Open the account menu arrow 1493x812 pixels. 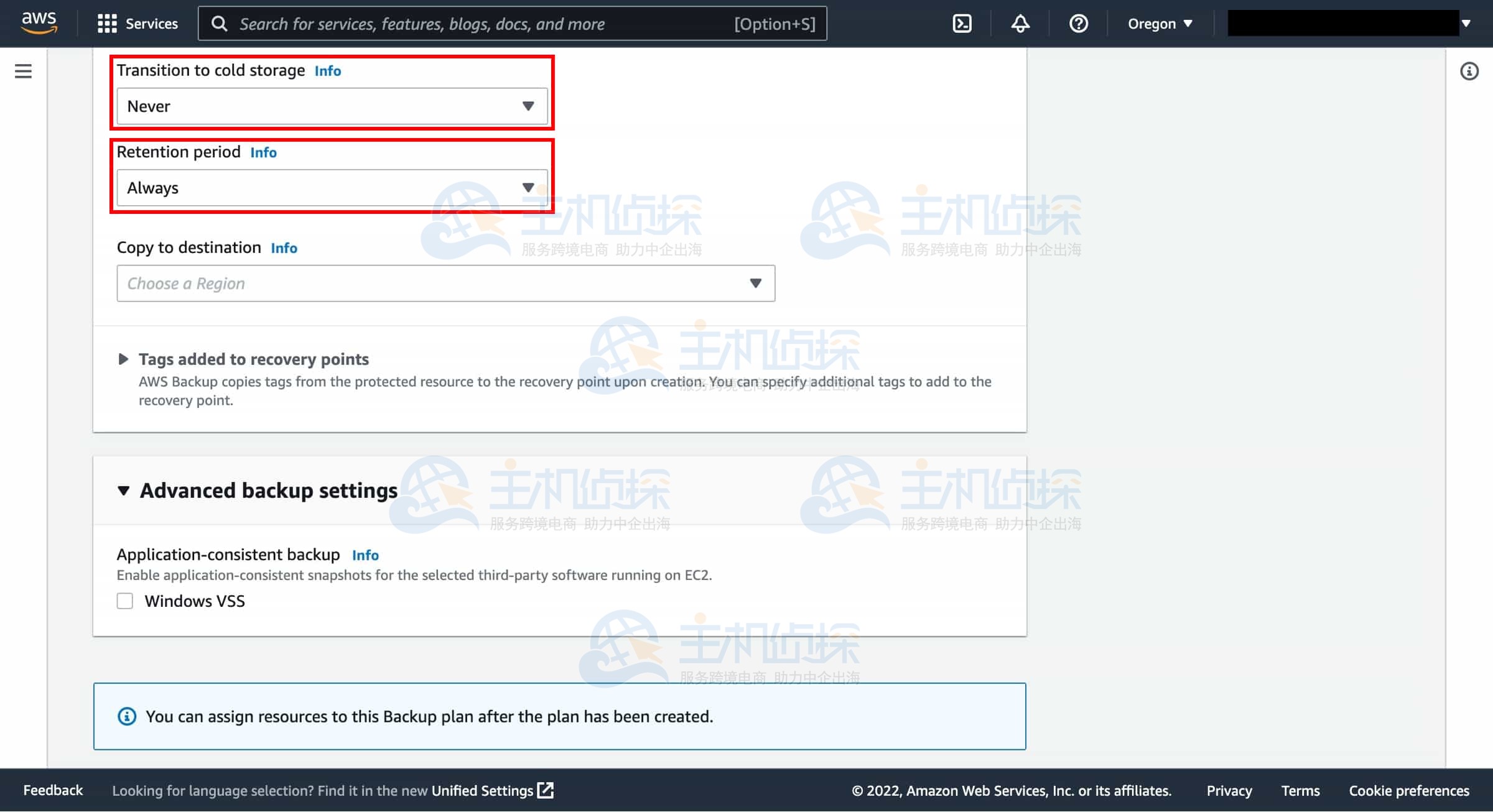click(1466, 24)
